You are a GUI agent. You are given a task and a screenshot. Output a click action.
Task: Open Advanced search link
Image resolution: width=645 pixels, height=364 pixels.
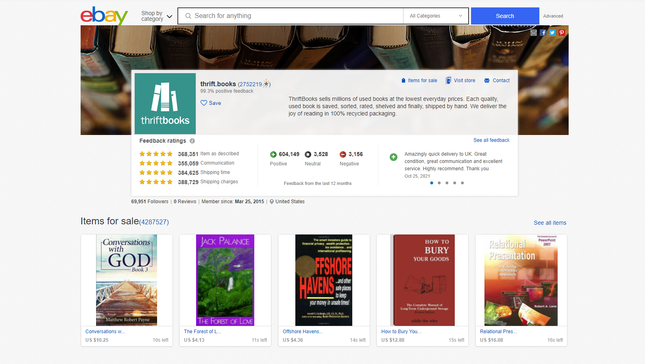coord(553,16)
